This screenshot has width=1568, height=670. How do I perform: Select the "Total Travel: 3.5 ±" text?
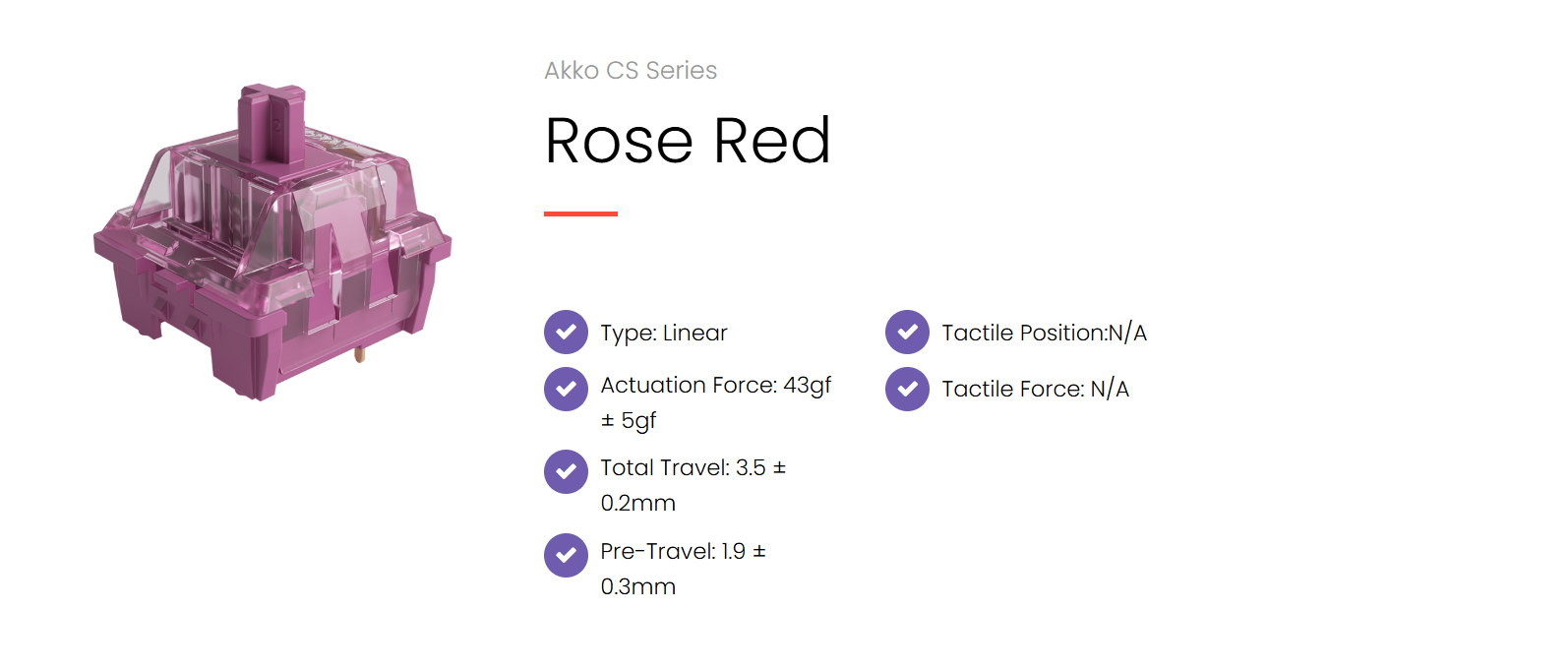[694, 468]
